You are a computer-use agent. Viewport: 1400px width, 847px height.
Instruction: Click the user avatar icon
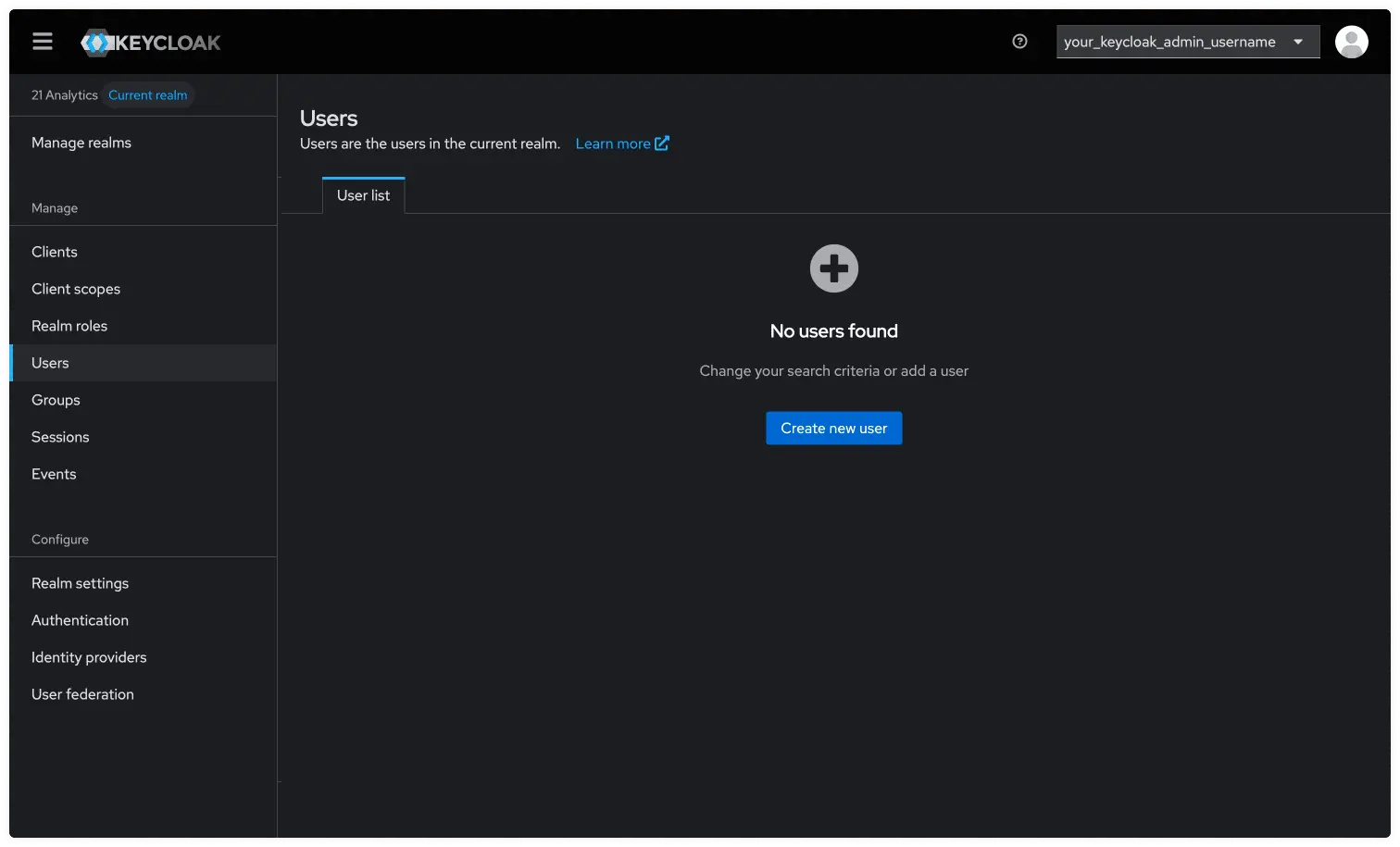[1351, 42]
